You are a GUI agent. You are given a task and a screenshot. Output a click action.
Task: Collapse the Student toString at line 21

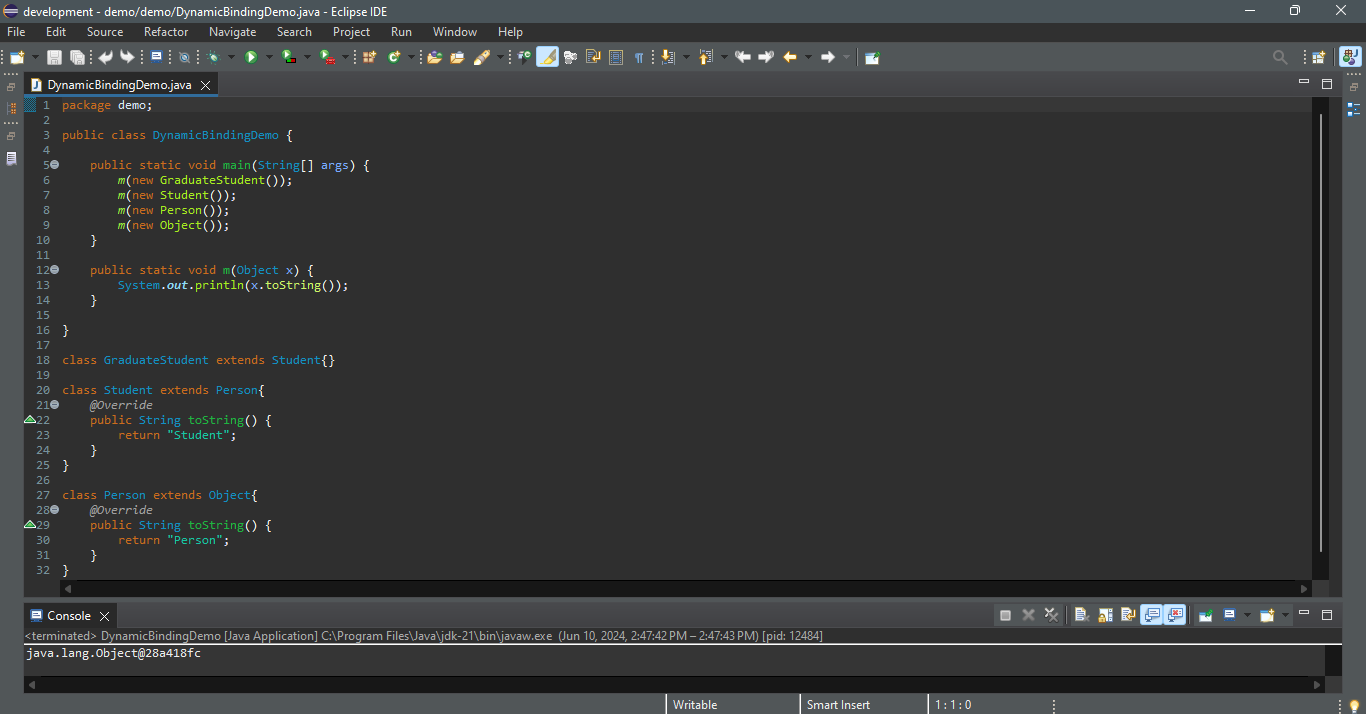click(x=55, y=405)
